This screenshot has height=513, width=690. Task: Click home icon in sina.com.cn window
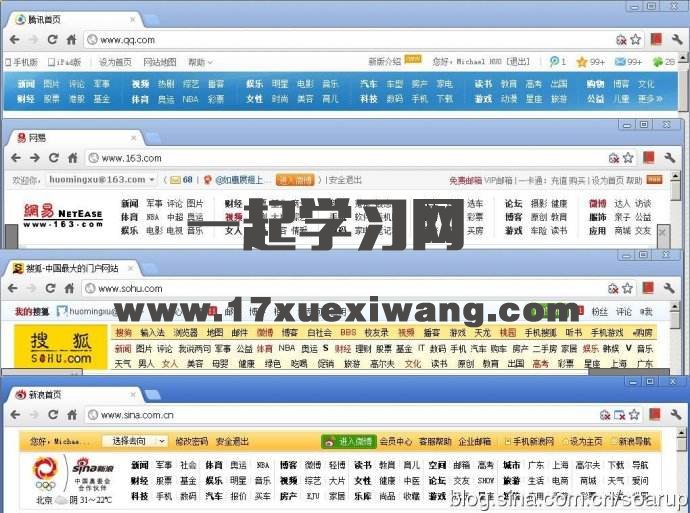point(72,414)
